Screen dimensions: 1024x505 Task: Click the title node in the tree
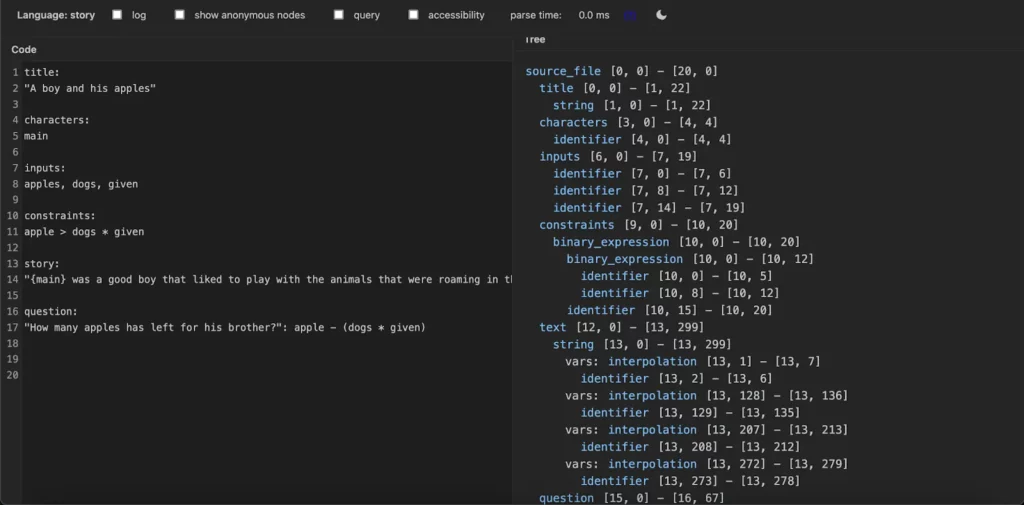click(556, 88)
